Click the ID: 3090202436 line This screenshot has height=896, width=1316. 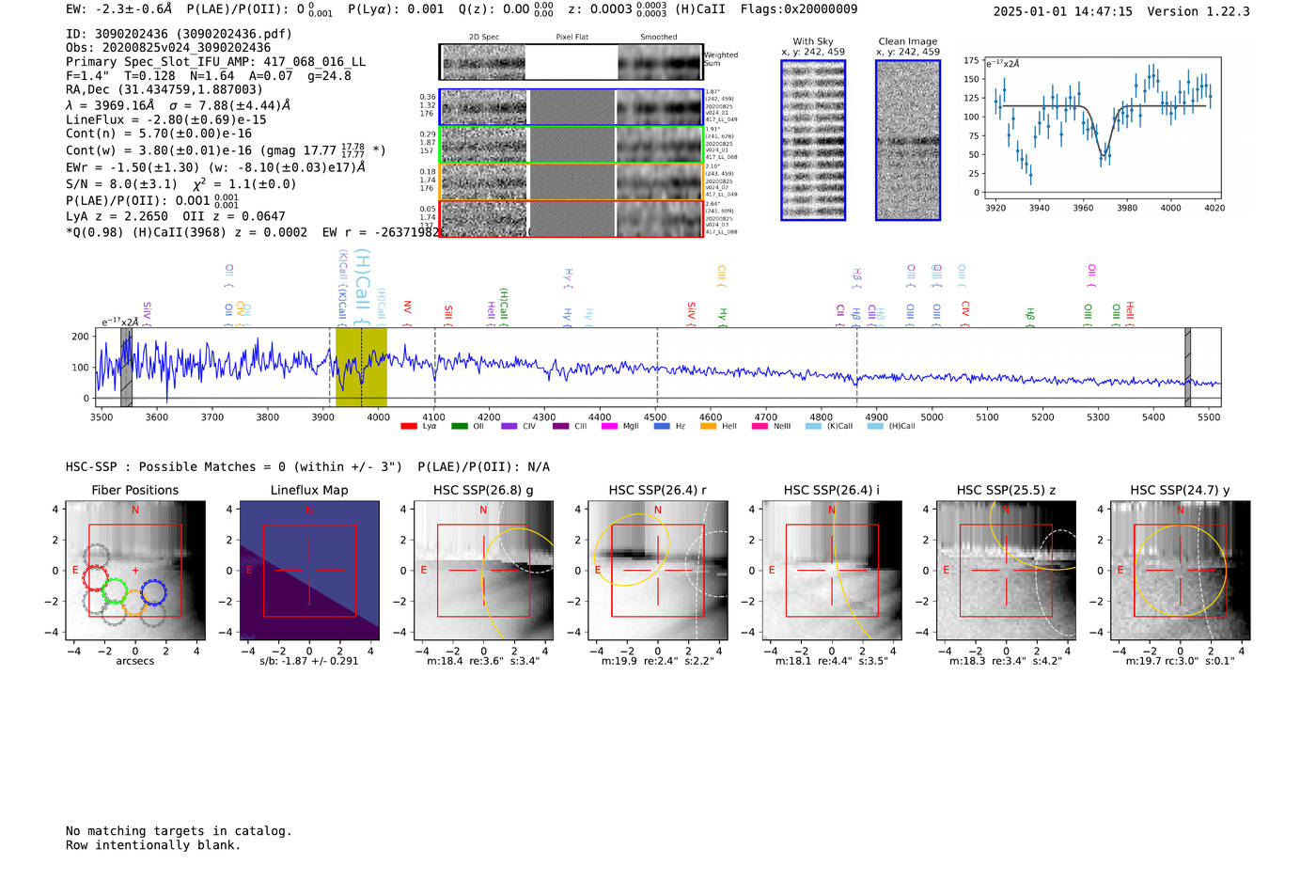point(179,34)
